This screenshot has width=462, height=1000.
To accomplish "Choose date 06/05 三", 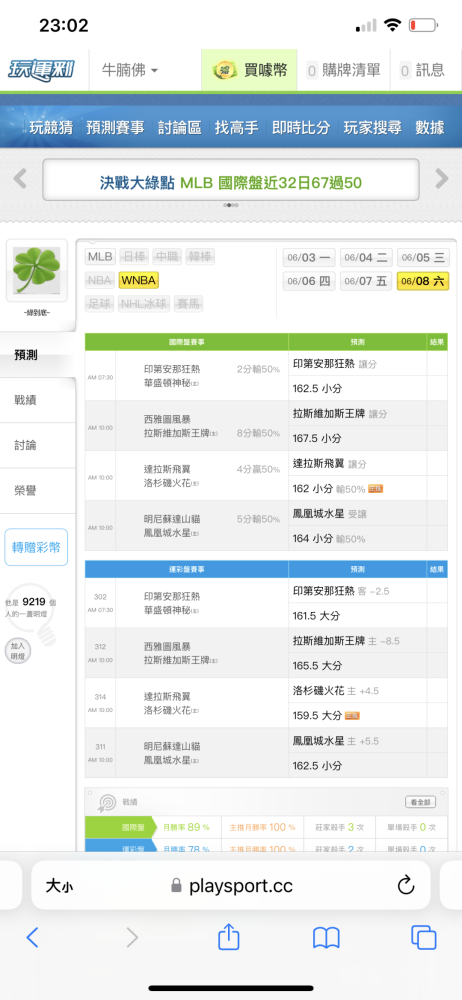I will (423, 258).
